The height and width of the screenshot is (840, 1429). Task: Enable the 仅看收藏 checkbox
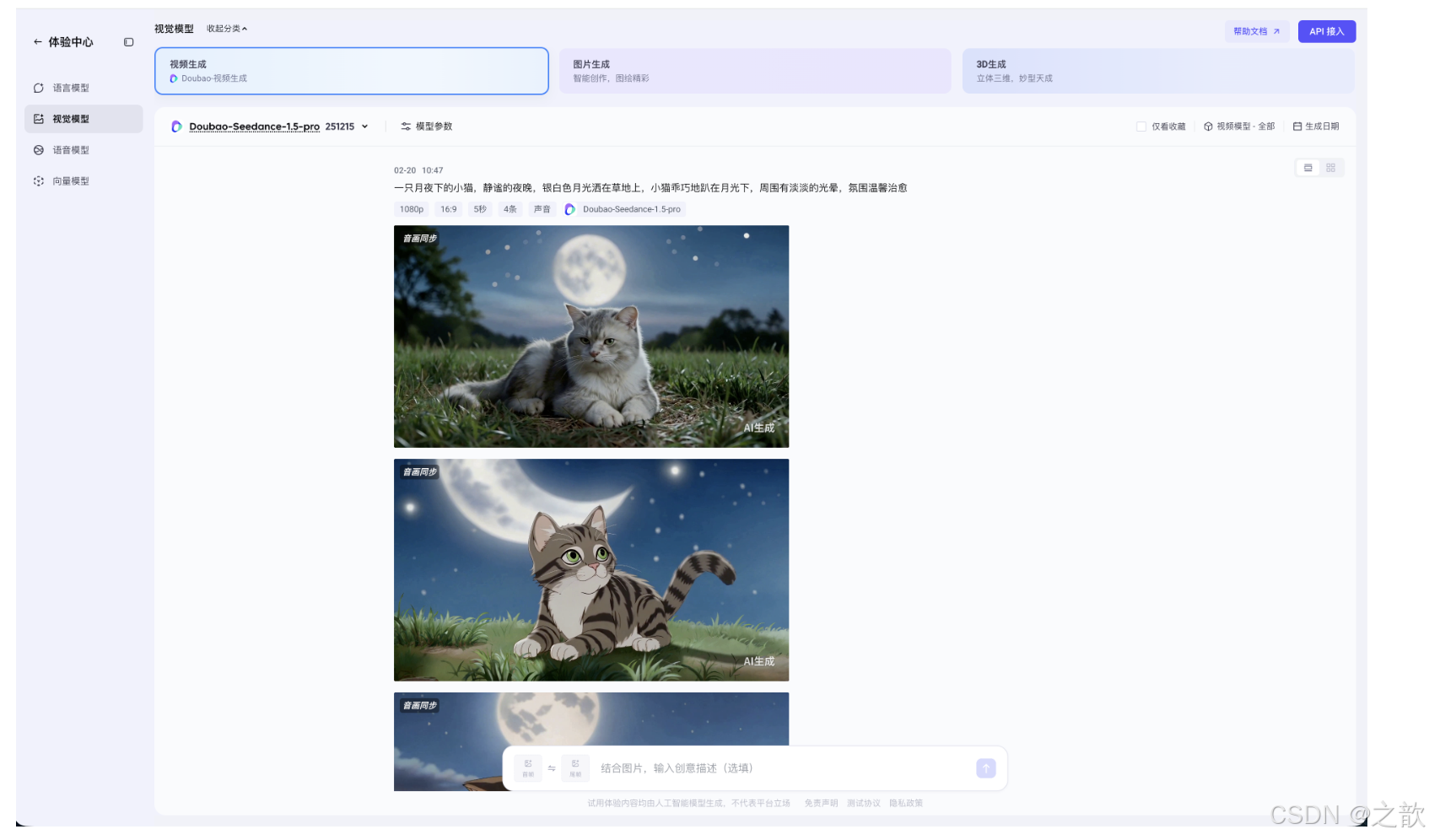click(1141, 127)
